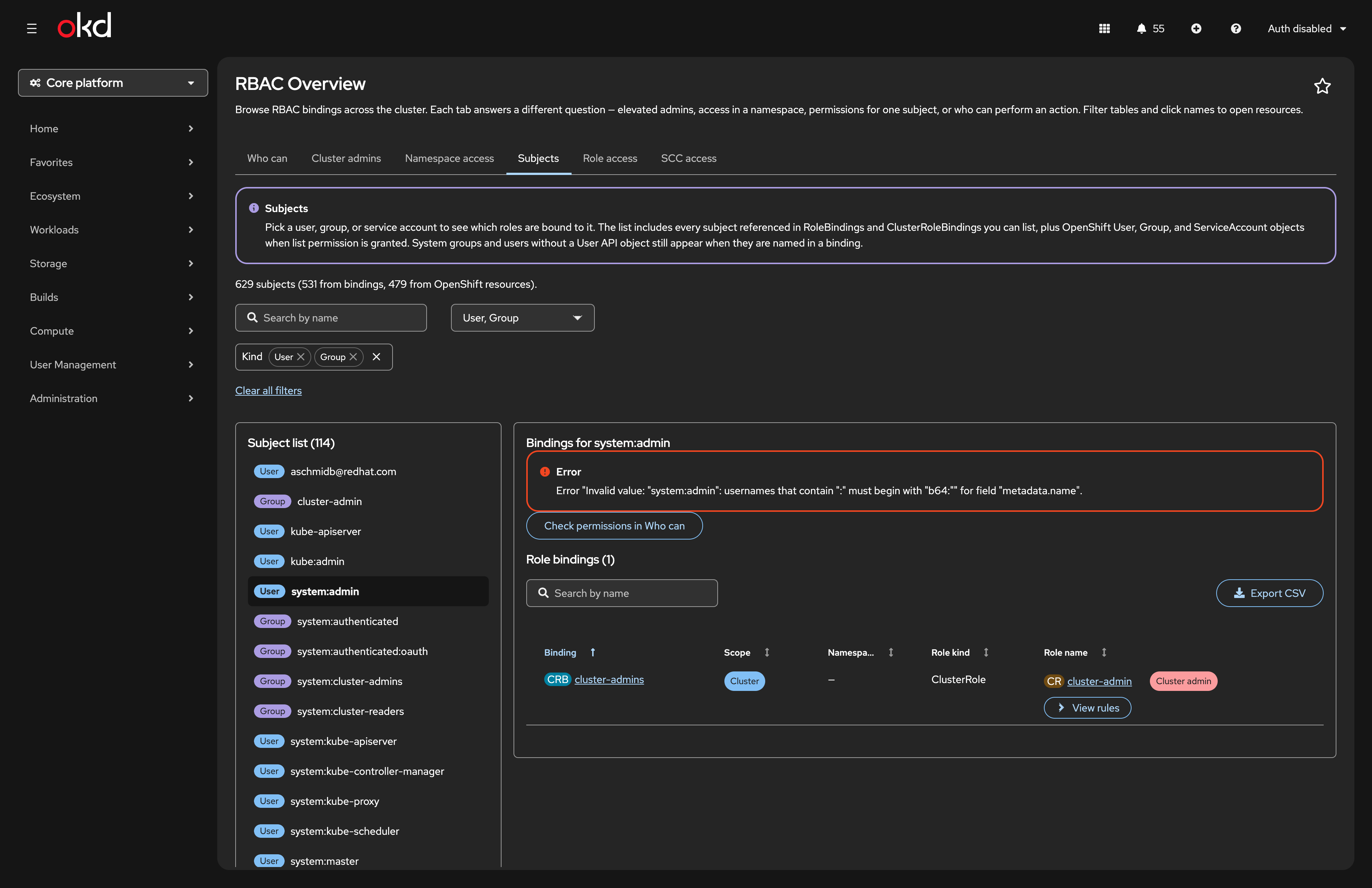Open the User, Group kind filter dropdown
Screen dimensions: 1372x888
(x=522, y=318)
